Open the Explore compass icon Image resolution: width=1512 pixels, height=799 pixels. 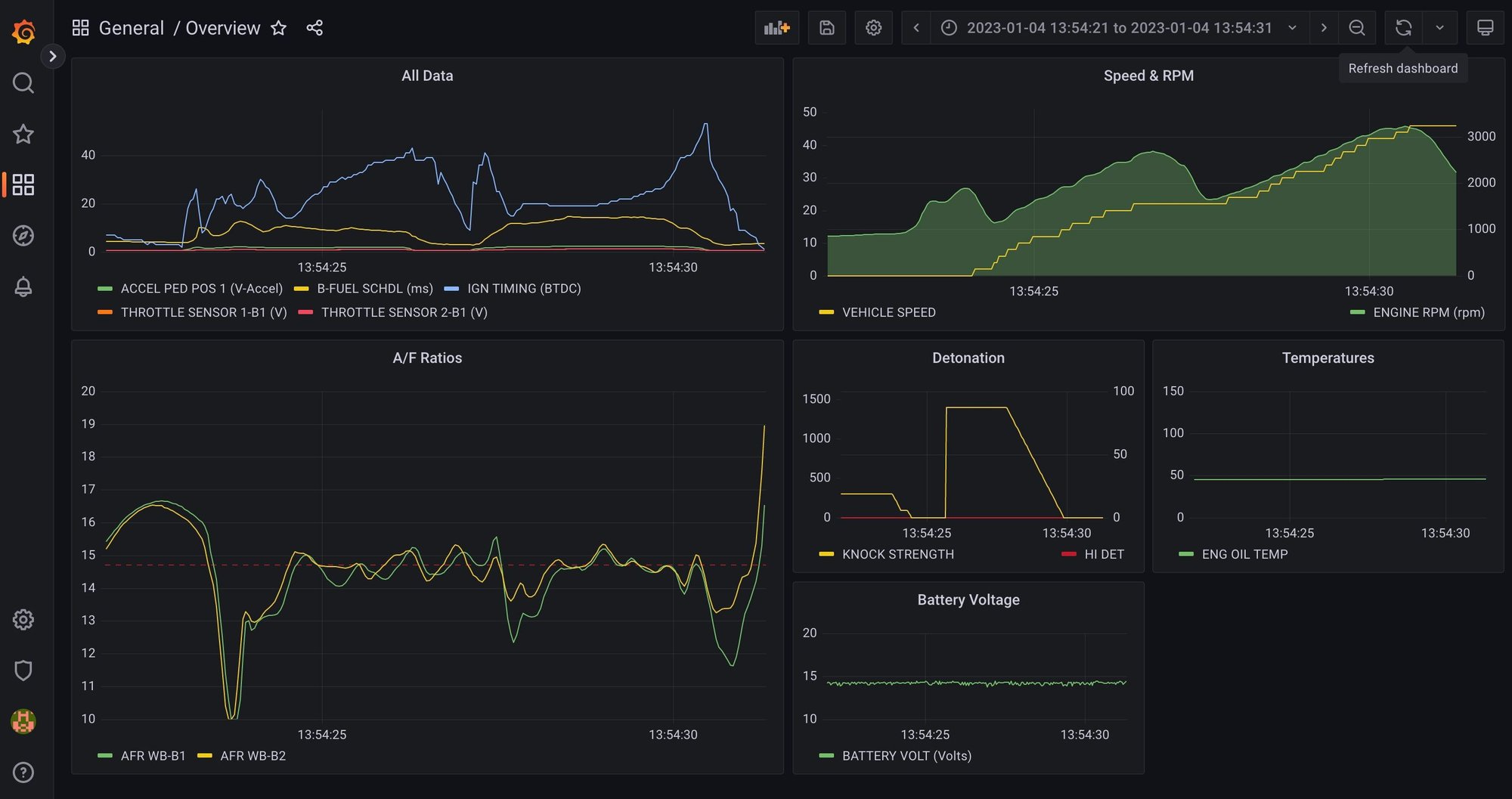point(23,236)
